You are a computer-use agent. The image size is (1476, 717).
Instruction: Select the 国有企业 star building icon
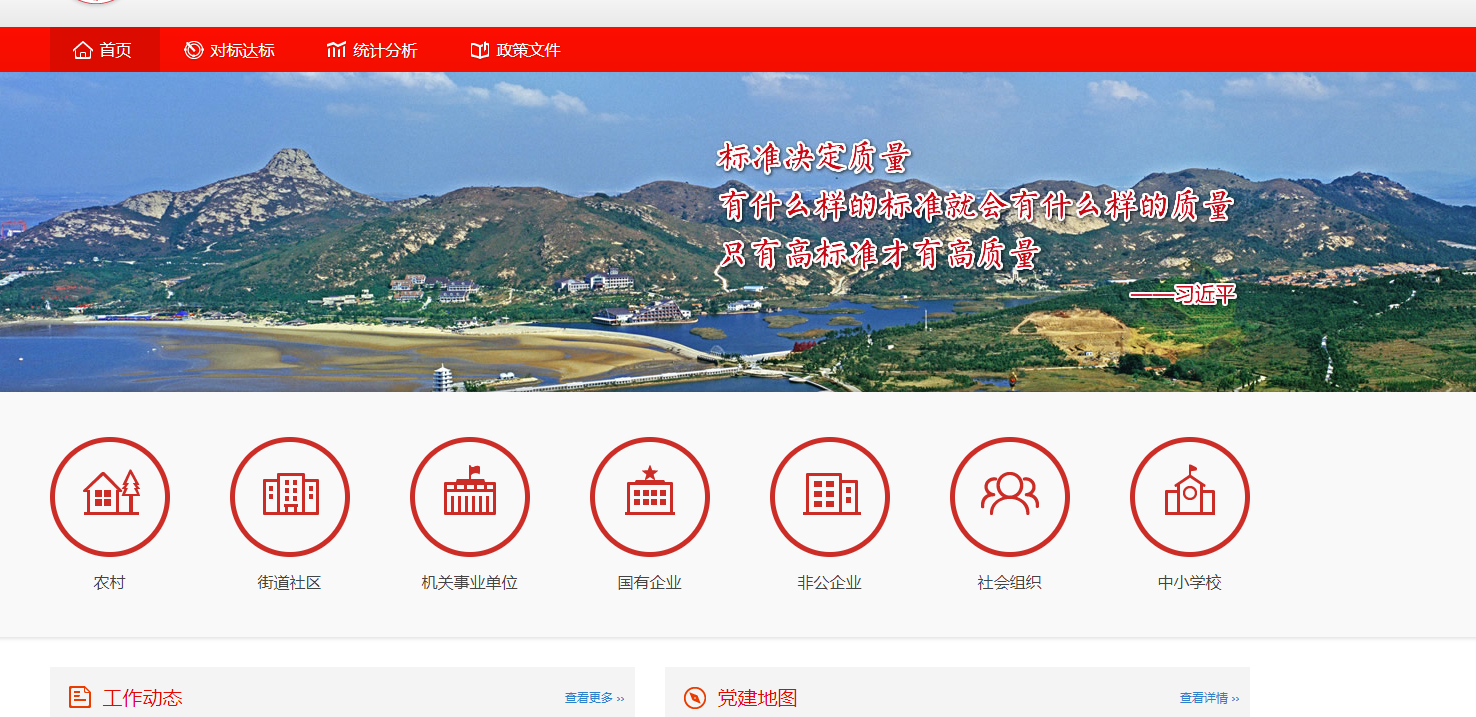(x=650, y=496)
